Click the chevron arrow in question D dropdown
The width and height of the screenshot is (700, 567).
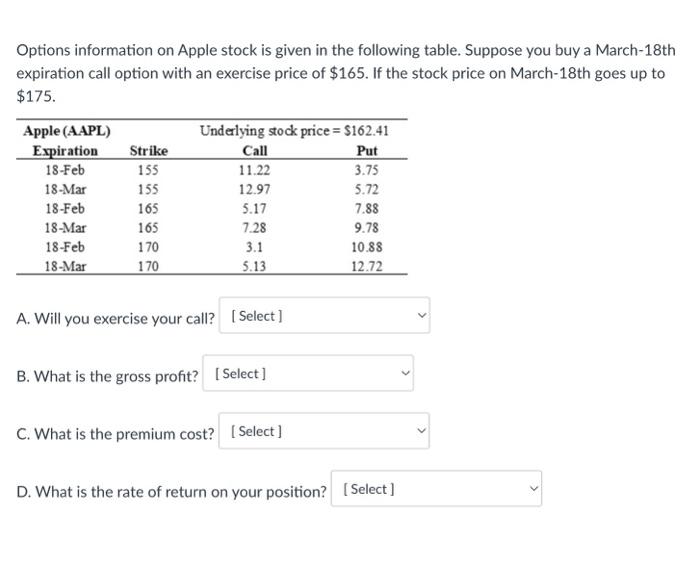pyautogui.click(x=533, y=488)
